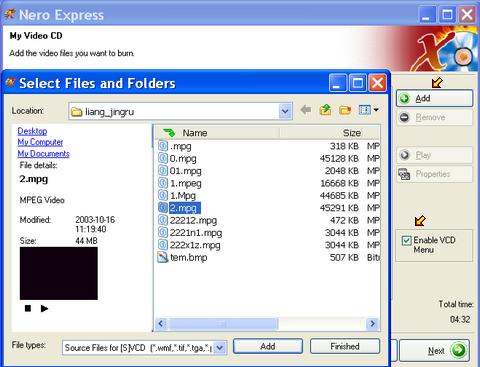Image resolution: width=480 pixels, height=367 pixels.
Task: Click Play in Nero Express window
Action: tap(434, 155)
